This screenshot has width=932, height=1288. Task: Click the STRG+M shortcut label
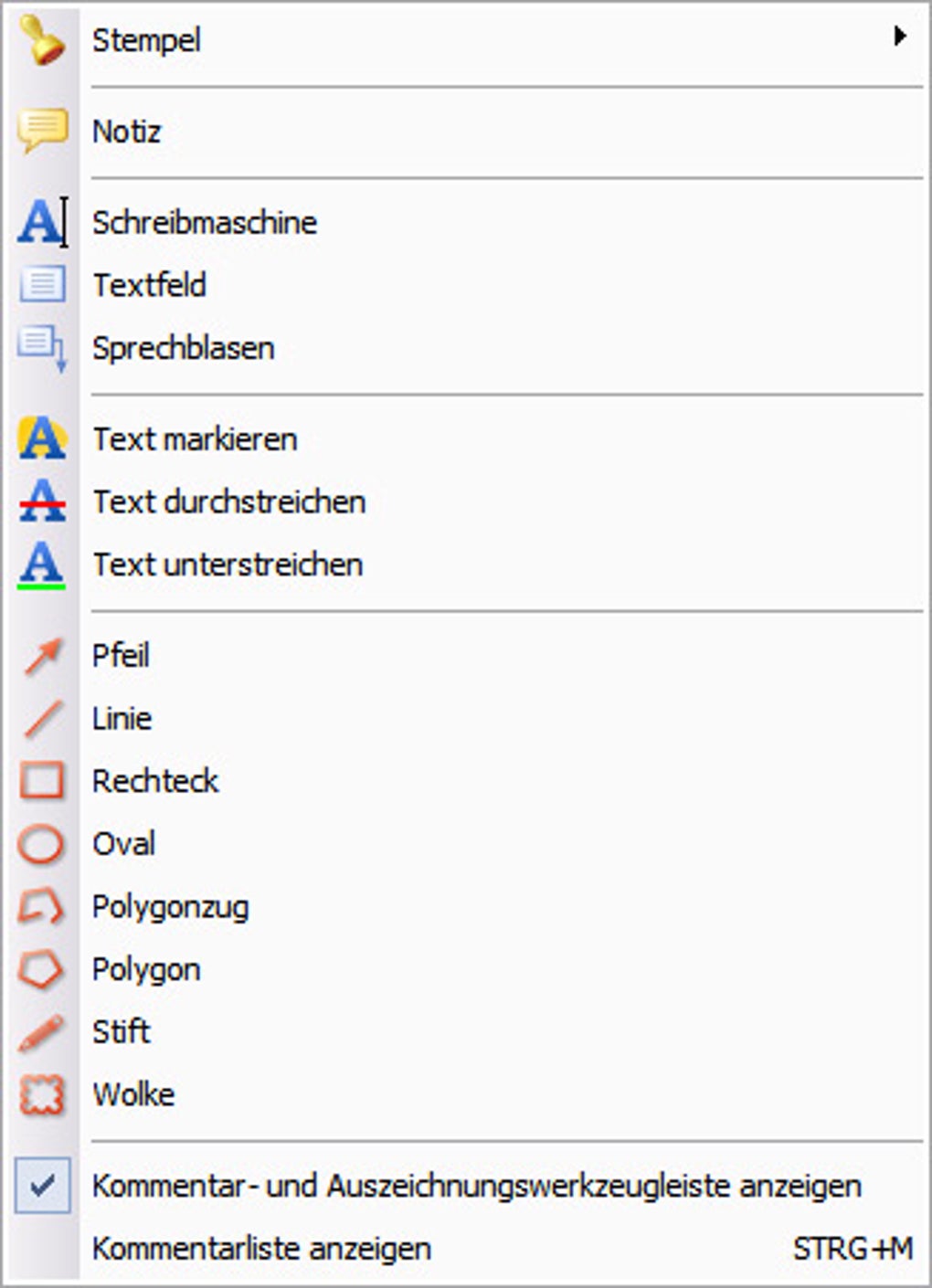point(852,1249)
